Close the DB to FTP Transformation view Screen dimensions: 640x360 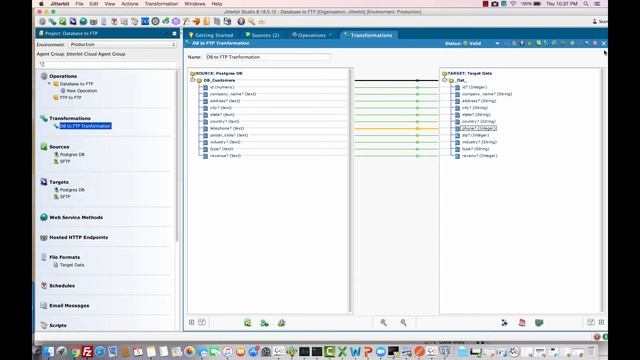(604, 43)
